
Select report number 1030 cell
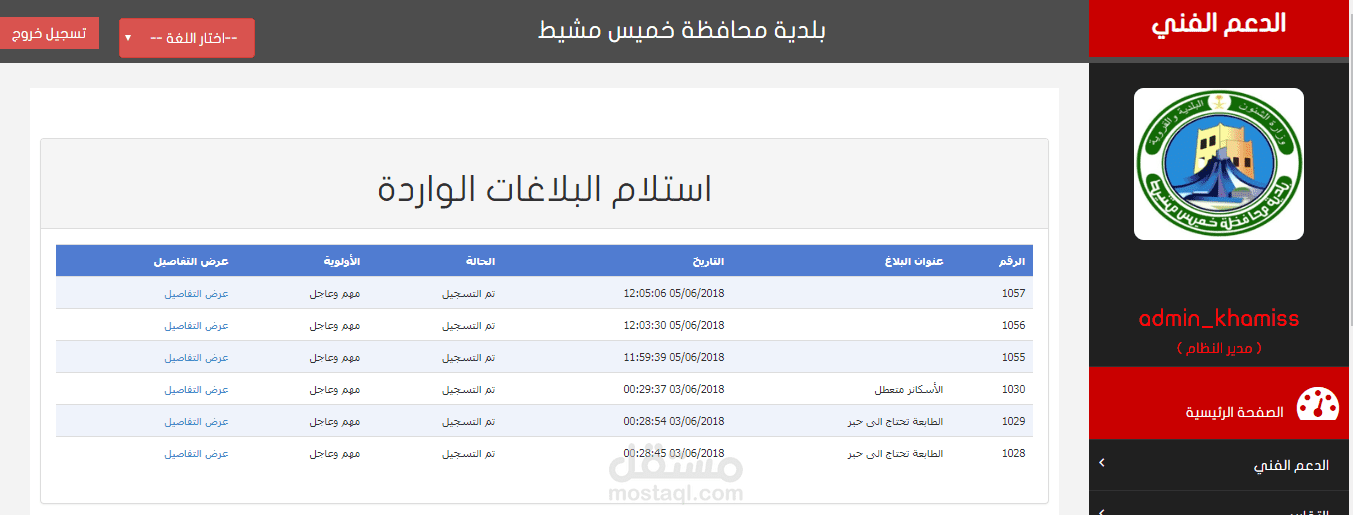(1013, 390)
